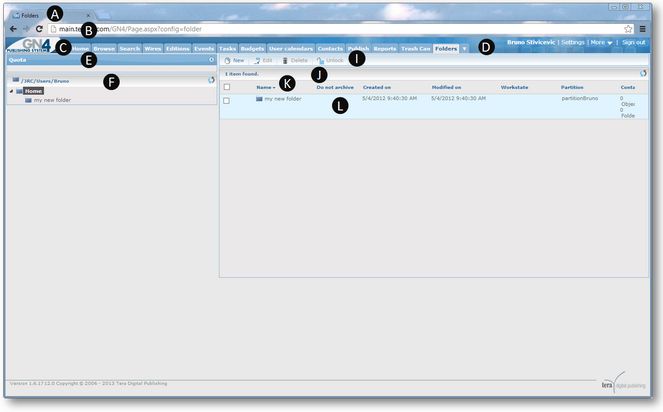Click the New folder button

(234, 61)
